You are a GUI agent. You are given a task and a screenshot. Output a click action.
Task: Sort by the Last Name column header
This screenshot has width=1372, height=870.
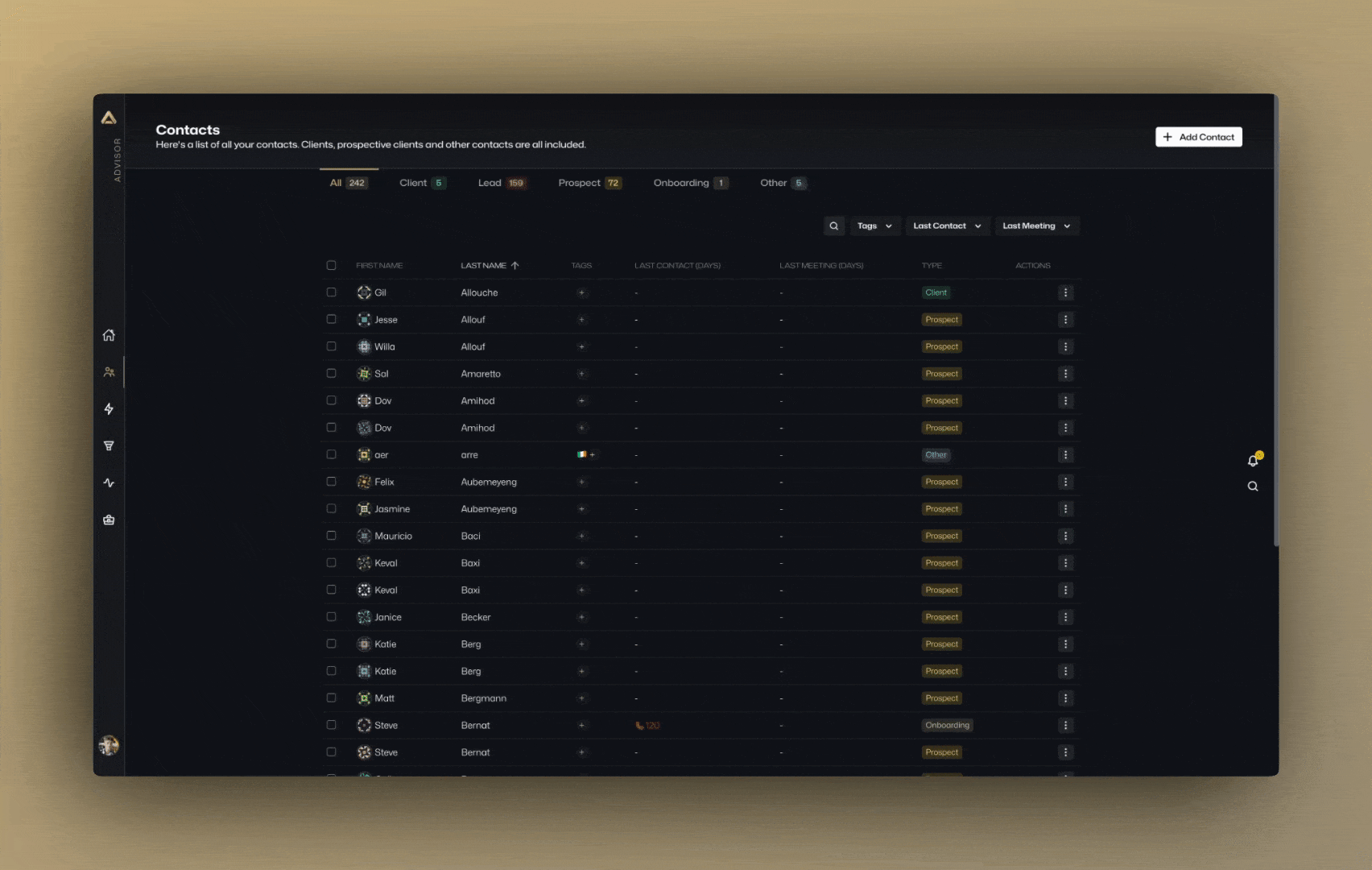pos(483,266)
